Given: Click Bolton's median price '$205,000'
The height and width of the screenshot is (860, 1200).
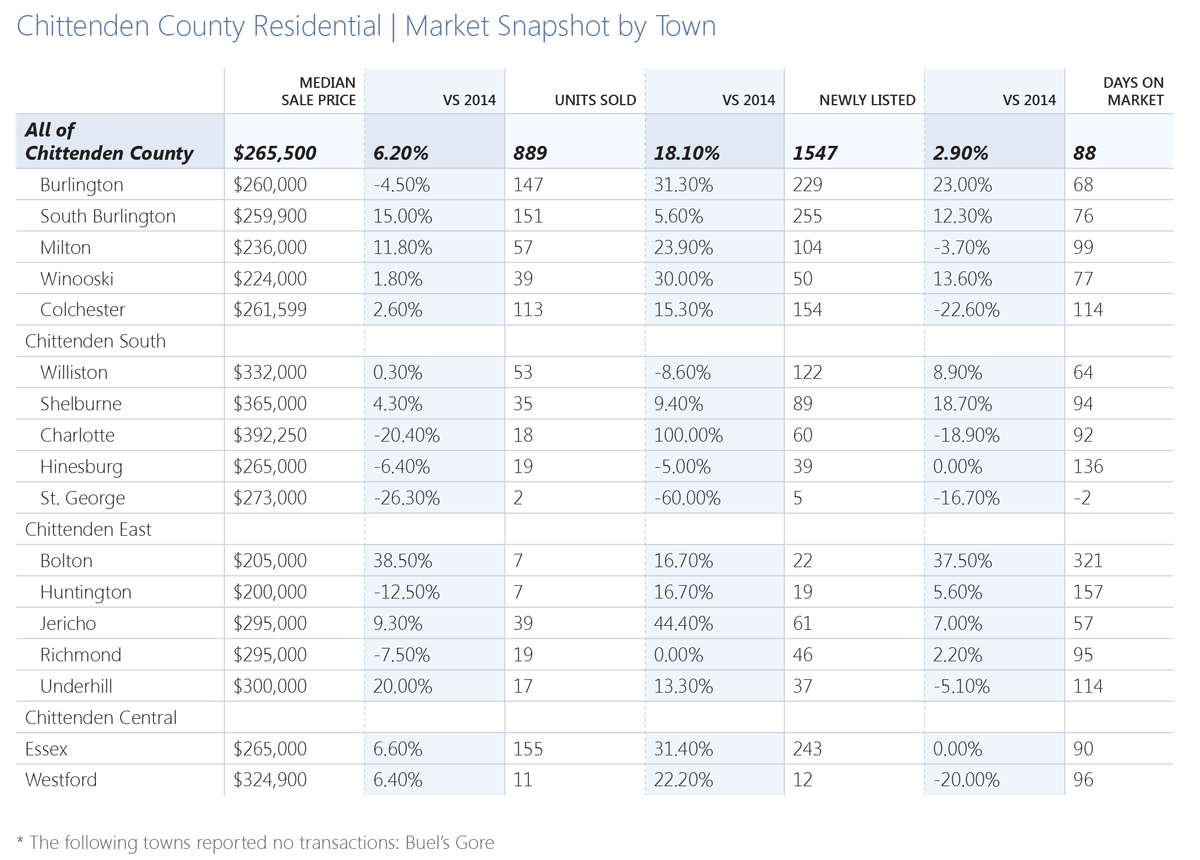Looking at the screenshot, I should pyautogui.click(x=270, y=561).
